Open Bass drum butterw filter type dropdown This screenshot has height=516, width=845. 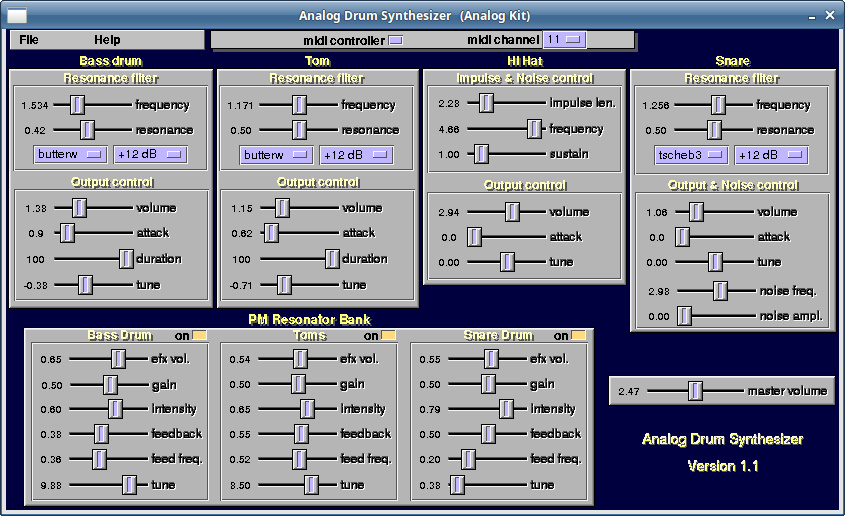70,155
